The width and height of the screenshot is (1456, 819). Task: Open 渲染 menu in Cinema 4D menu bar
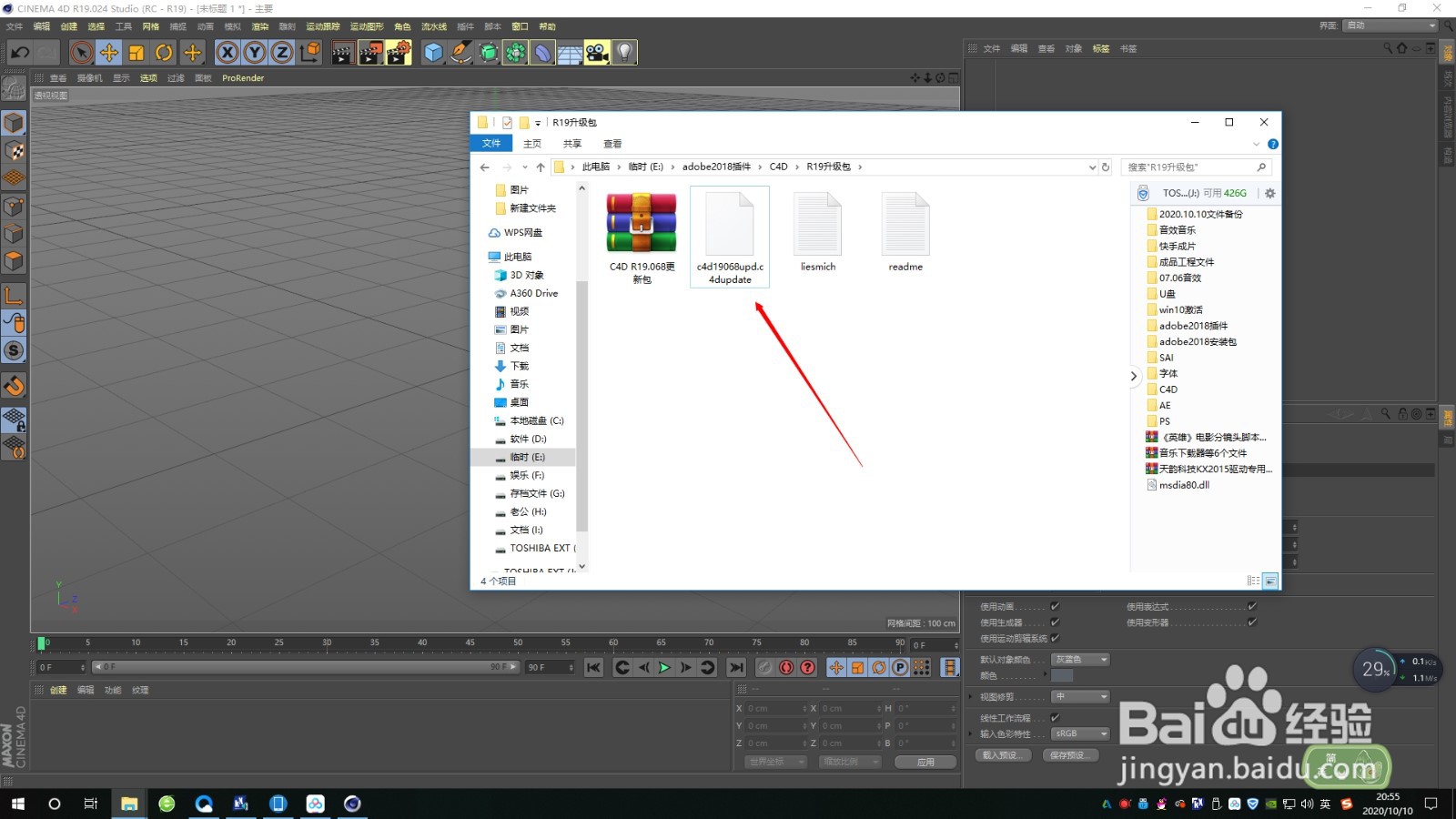(x=260, y=26)
